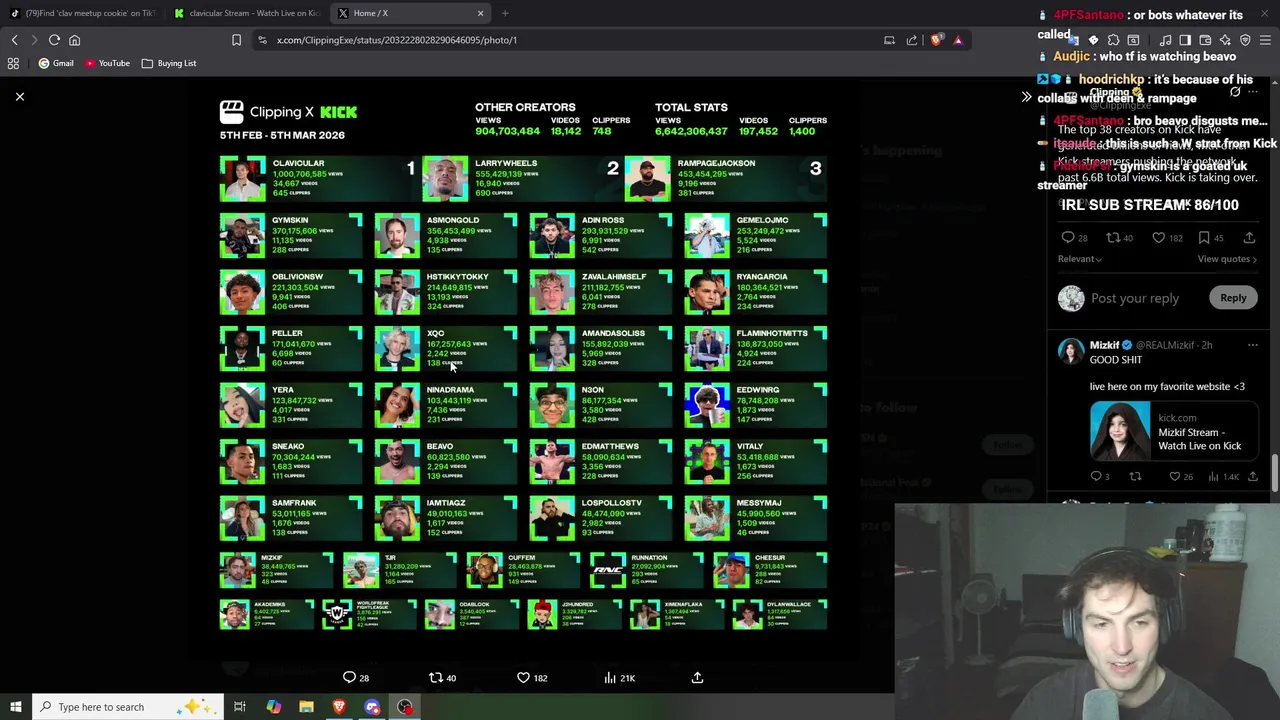Screen dimensions: 1280x720
Task: Open File Explorer from the taskbar
Action: point(306,707)
